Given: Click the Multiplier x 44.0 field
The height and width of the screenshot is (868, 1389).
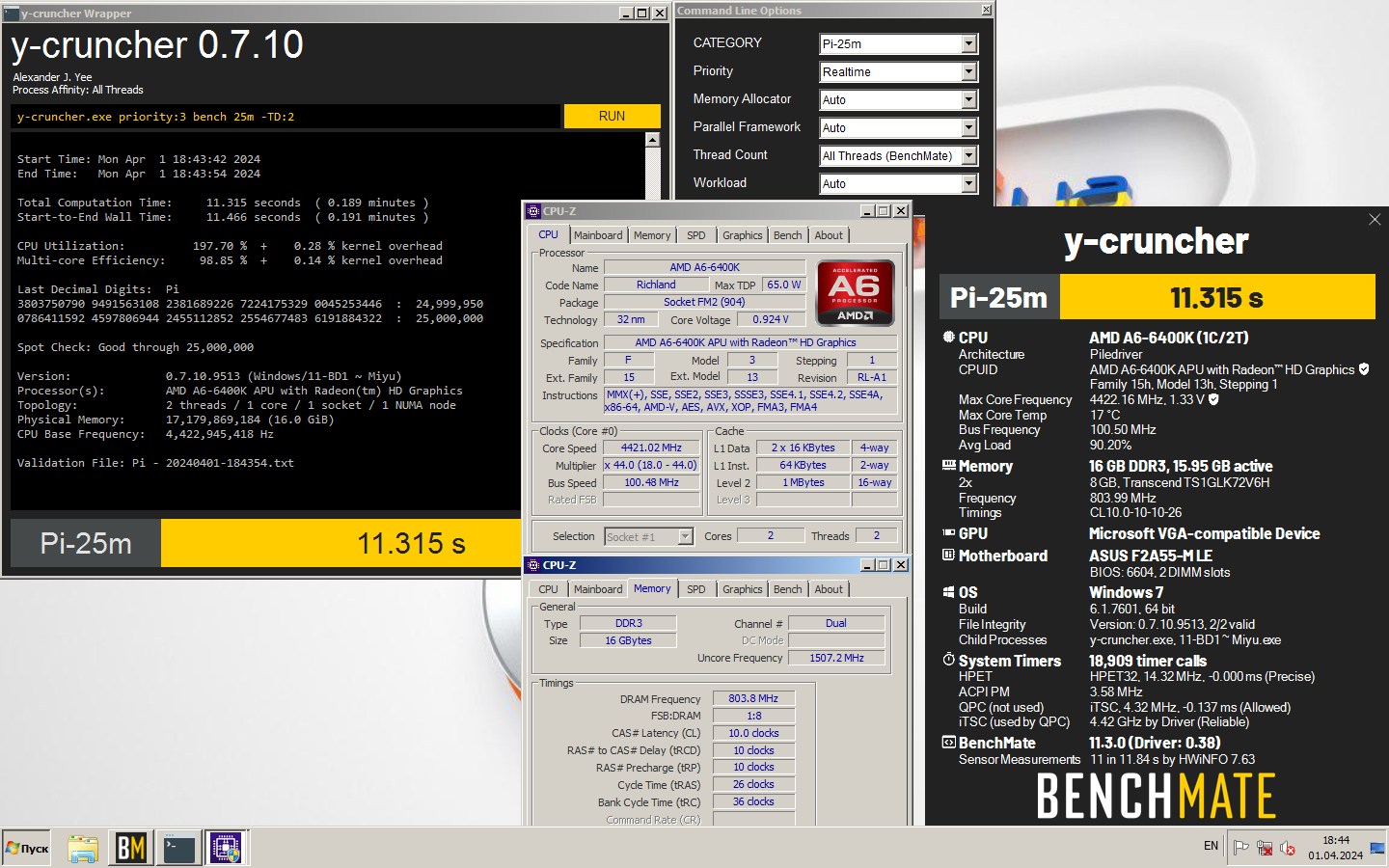Looking at the screenshot, I should coord(651,465).
